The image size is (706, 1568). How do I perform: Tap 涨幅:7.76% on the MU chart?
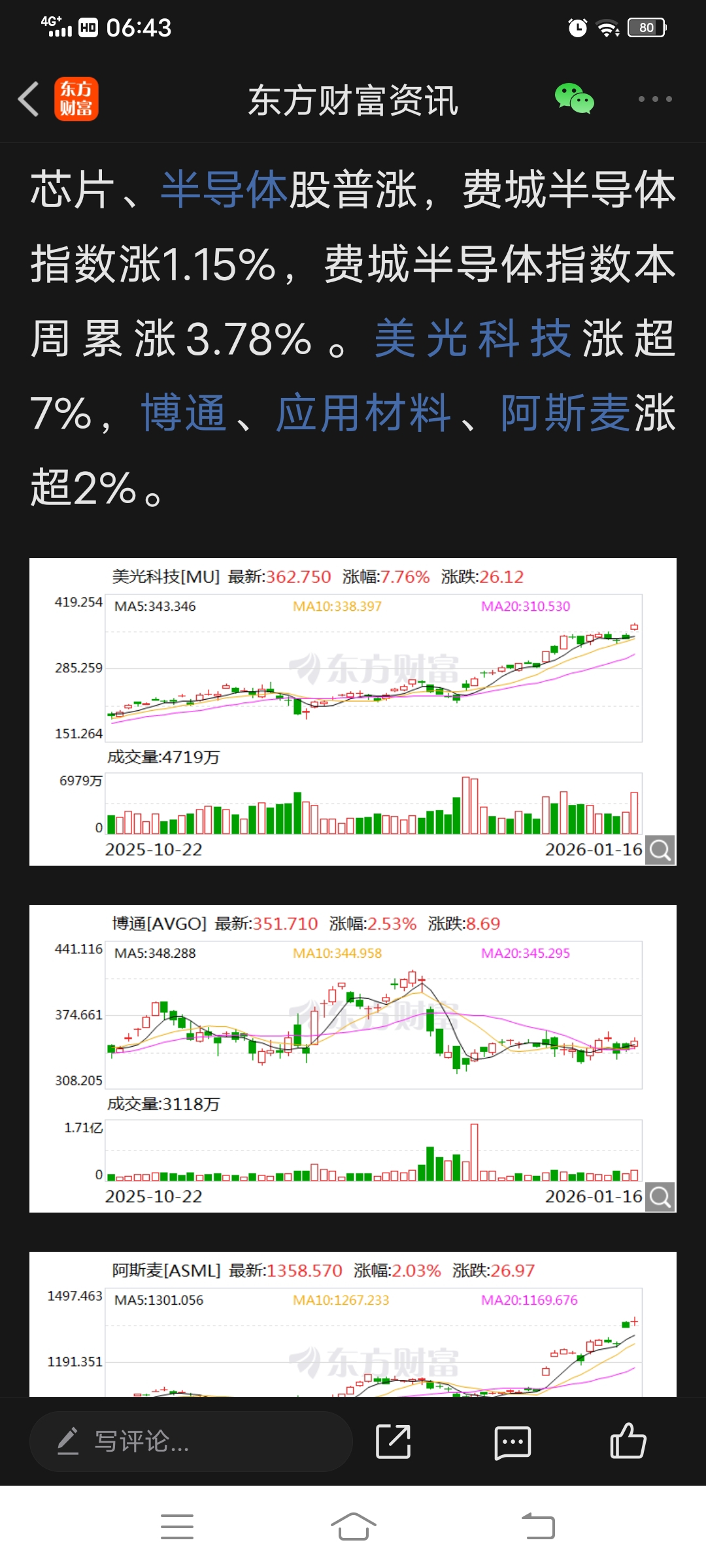pyautogui.click(x=386, y=577)
